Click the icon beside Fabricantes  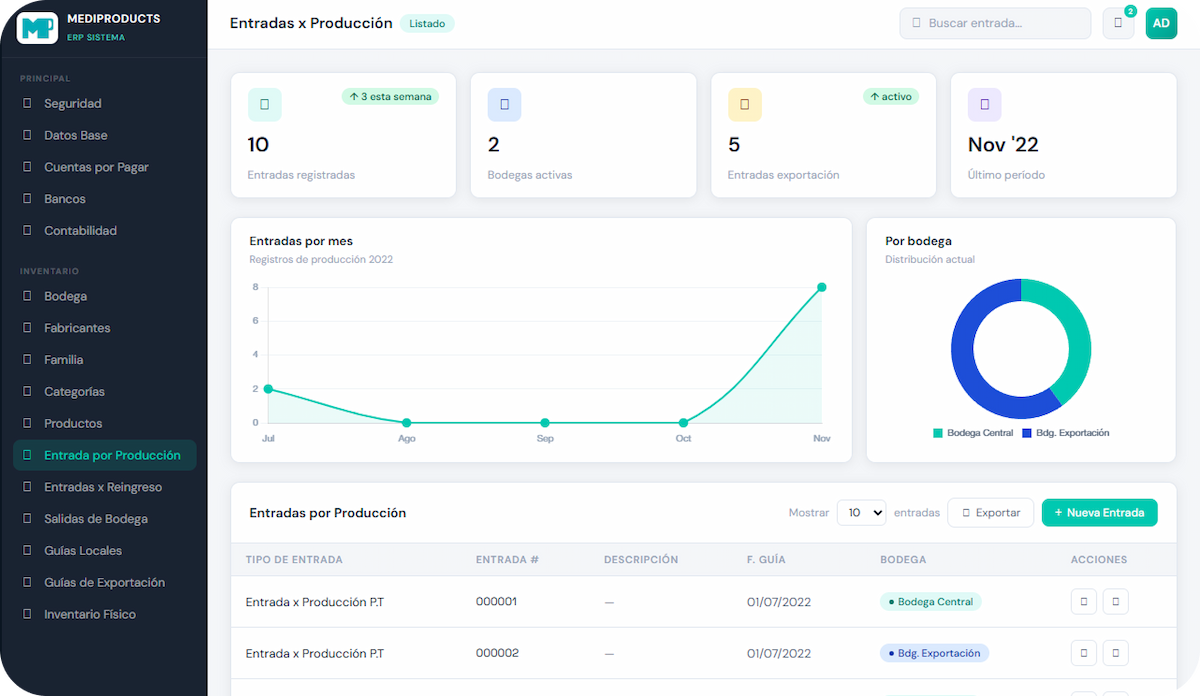click(x=27, y=328)
